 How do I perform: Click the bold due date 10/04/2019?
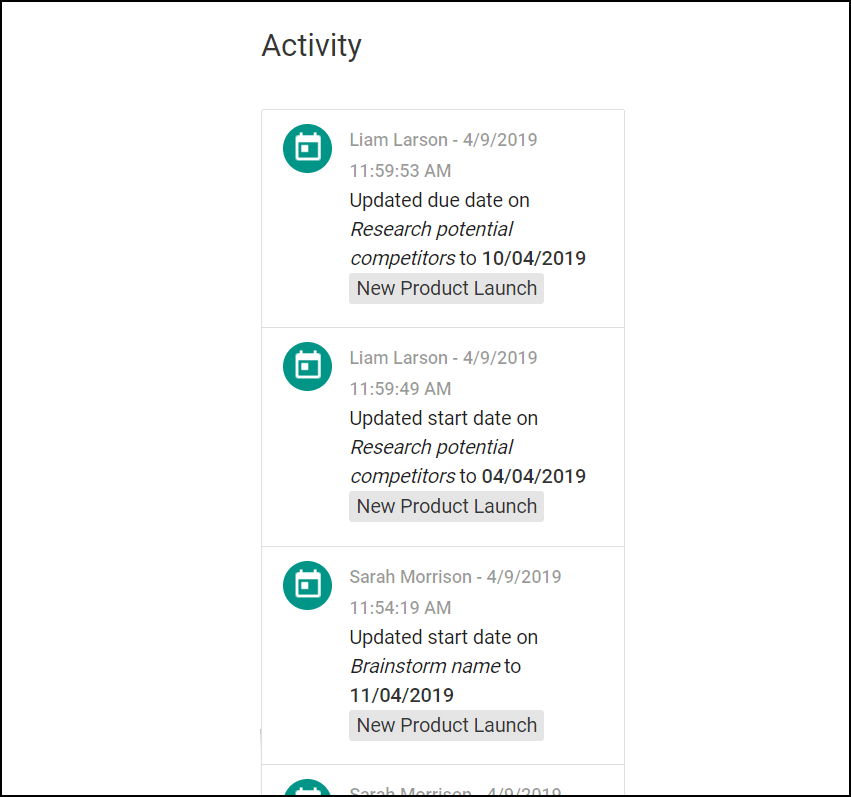pos(534,258)
